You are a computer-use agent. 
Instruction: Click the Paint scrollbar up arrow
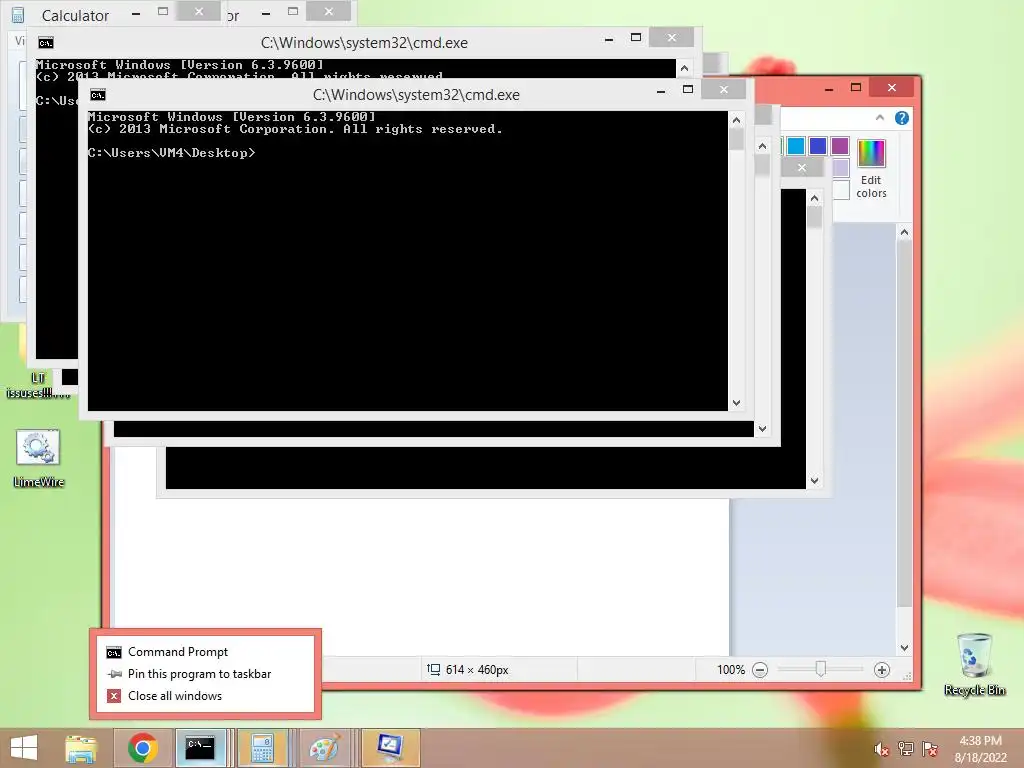coord(904,232)
